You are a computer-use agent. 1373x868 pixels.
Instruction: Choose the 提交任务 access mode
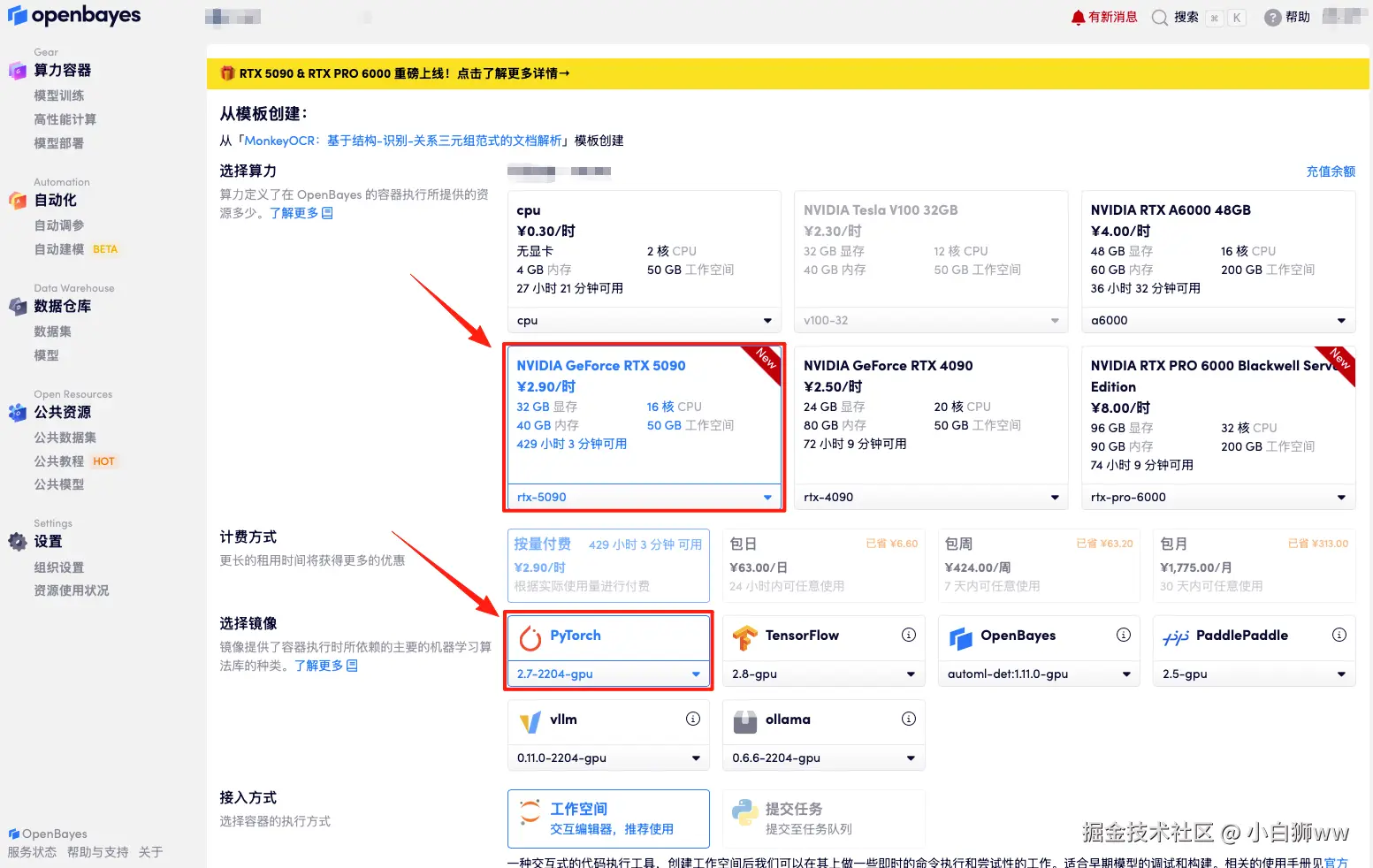pos(824,819)
